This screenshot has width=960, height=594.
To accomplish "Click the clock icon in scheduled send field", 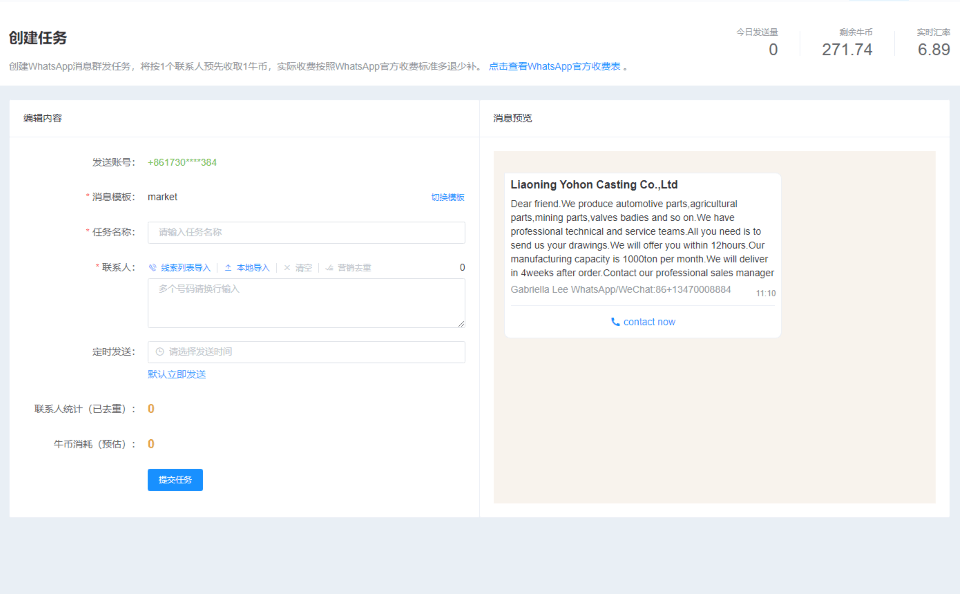I will click(x=160, y=352).
